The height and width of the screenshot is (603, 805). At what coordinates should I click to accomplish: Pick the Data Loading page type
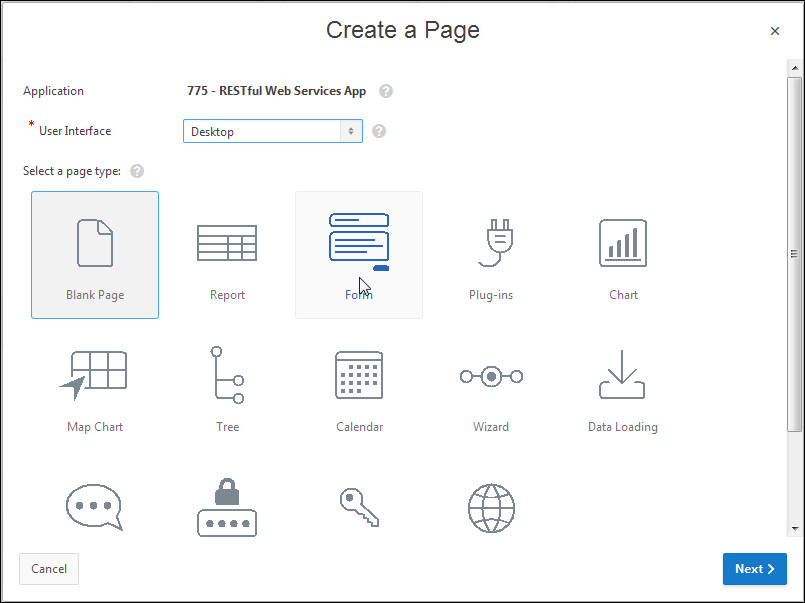(623, 388)
